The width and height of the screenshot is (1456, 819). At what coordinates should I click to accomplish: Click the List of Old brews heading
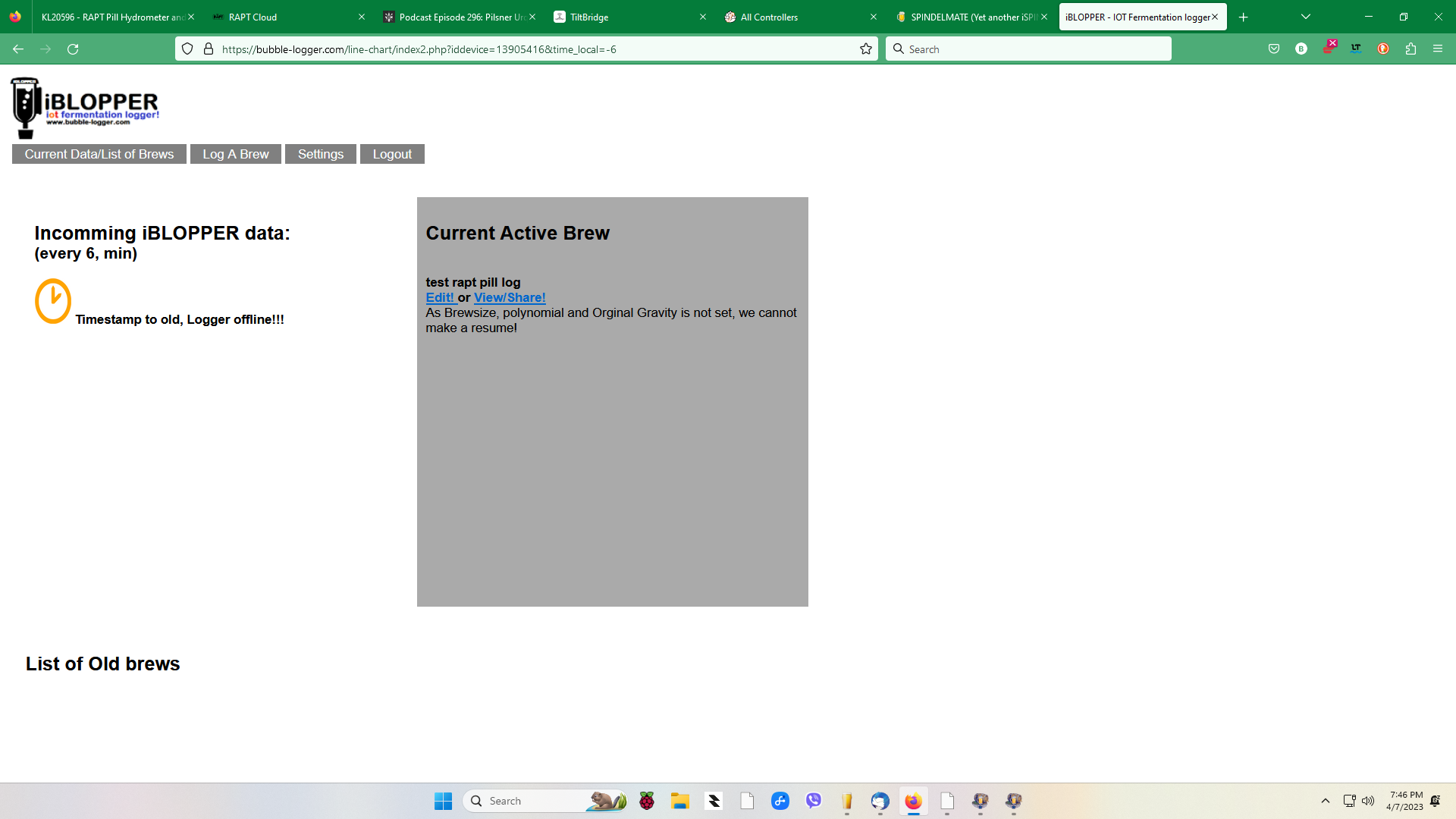click(x=103, y=664)
